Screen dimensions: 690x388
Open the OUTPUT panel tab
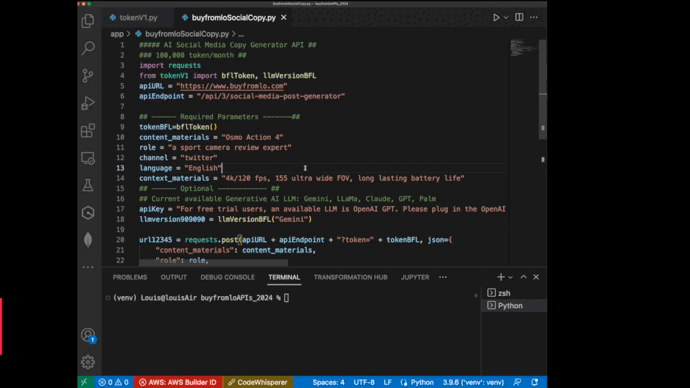coord(174,277)
